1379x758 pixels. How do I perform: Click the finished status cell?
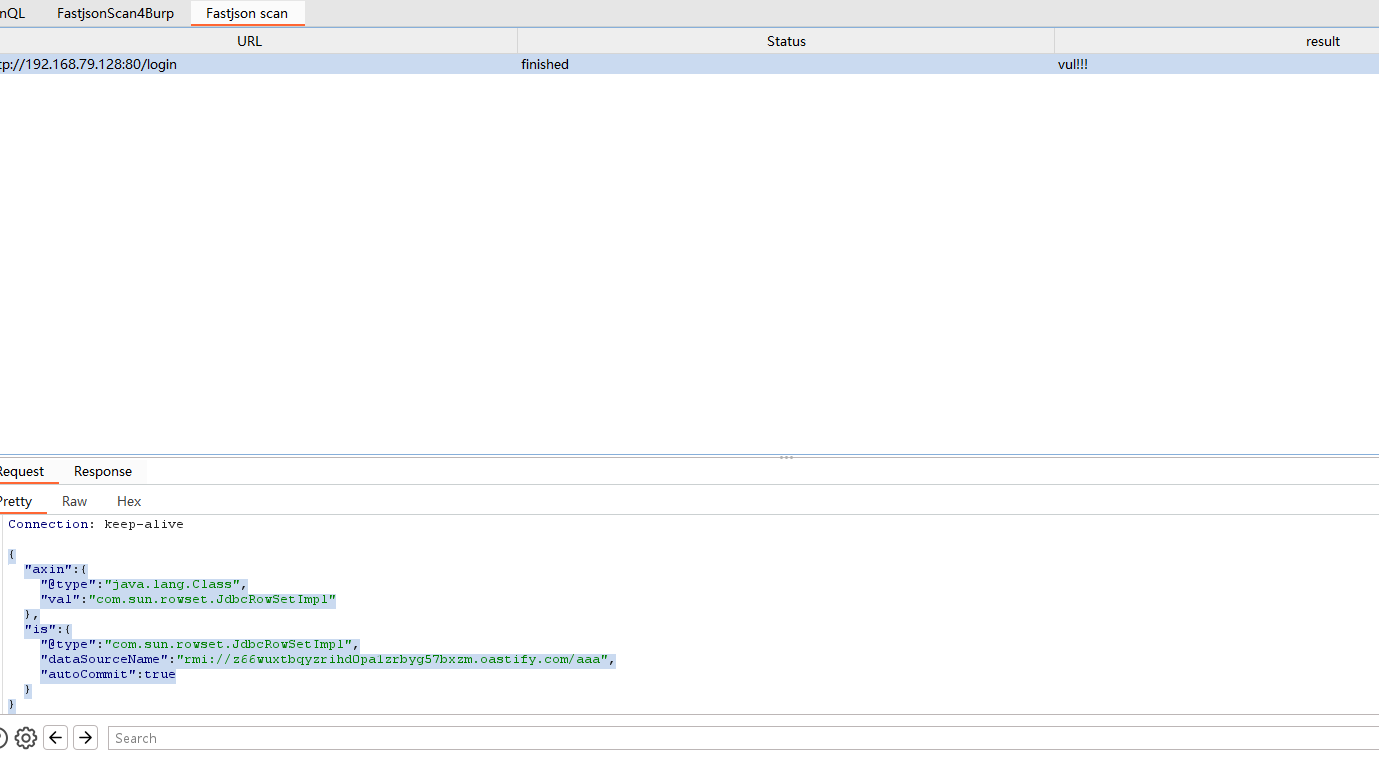tap(544, 63)
